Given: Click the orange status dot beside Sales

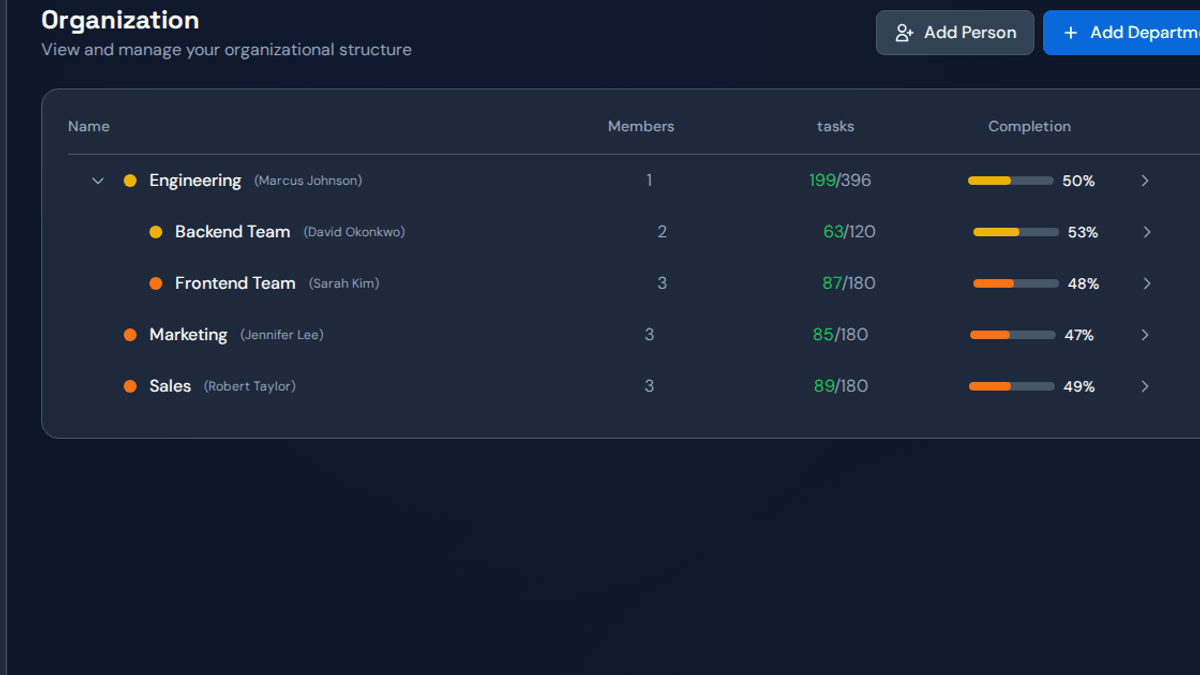Looking at the screenshot, I should (x=130, y=386).
